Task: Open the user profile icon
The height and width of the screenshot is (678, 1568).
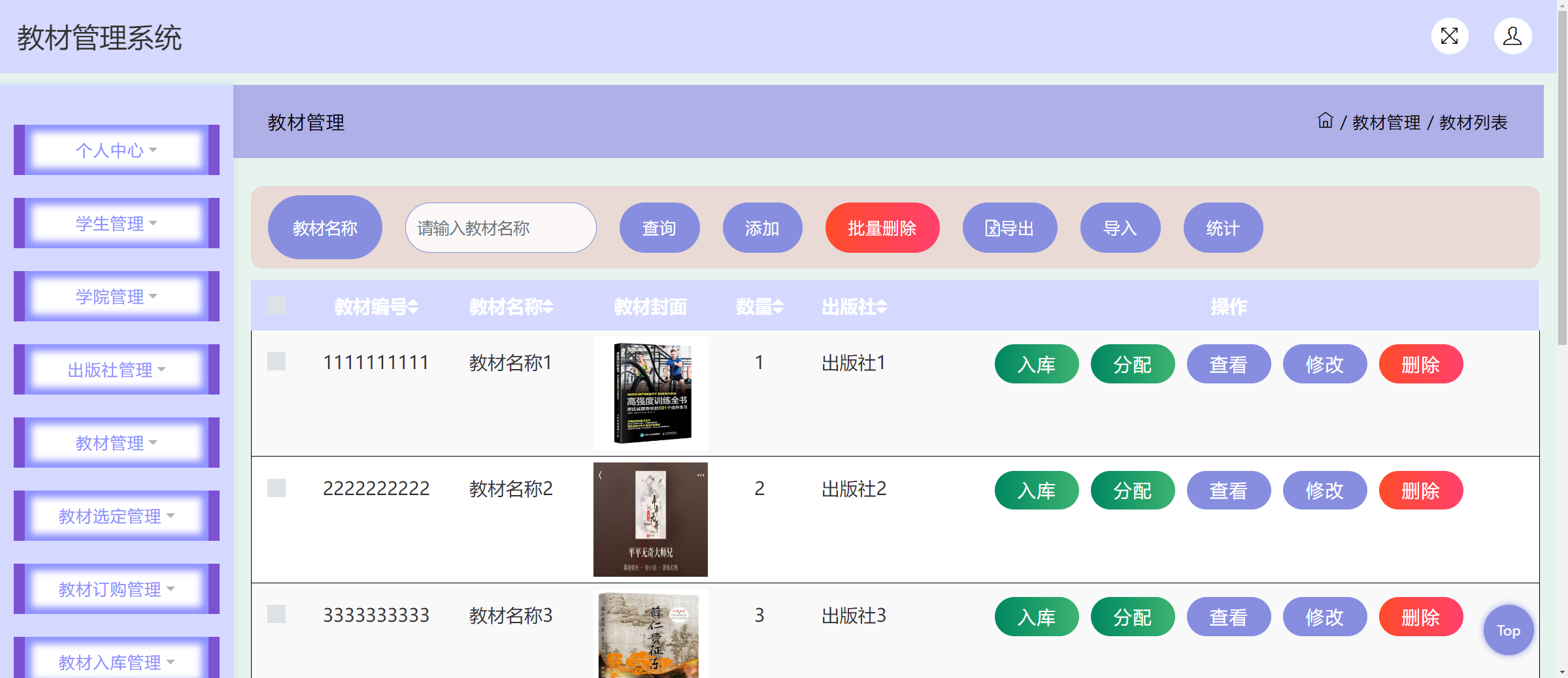Action: [1512, 36]
